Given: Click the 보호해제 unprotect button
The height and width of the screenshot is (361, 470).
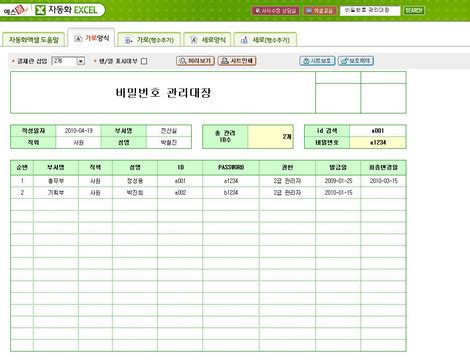Looking at the screenshot, I should [x=356, y=61].
